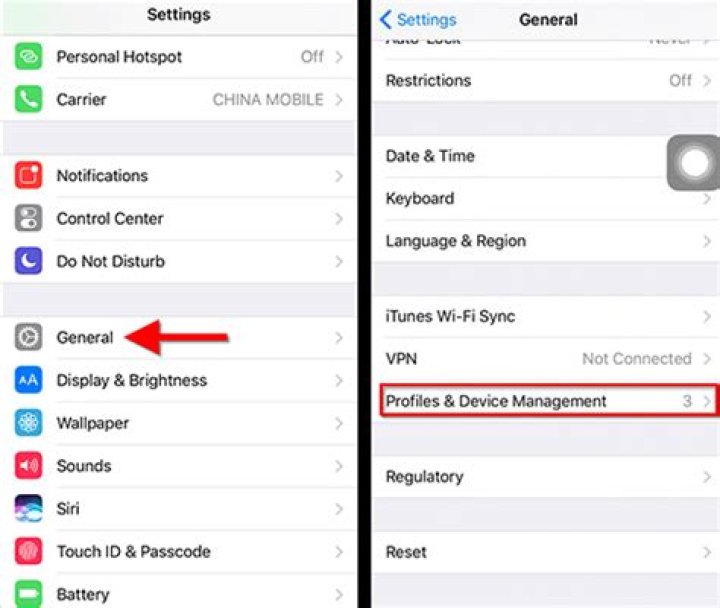Go back using the Settings back link
Screen dimensions: 720x608
(418, 20)
